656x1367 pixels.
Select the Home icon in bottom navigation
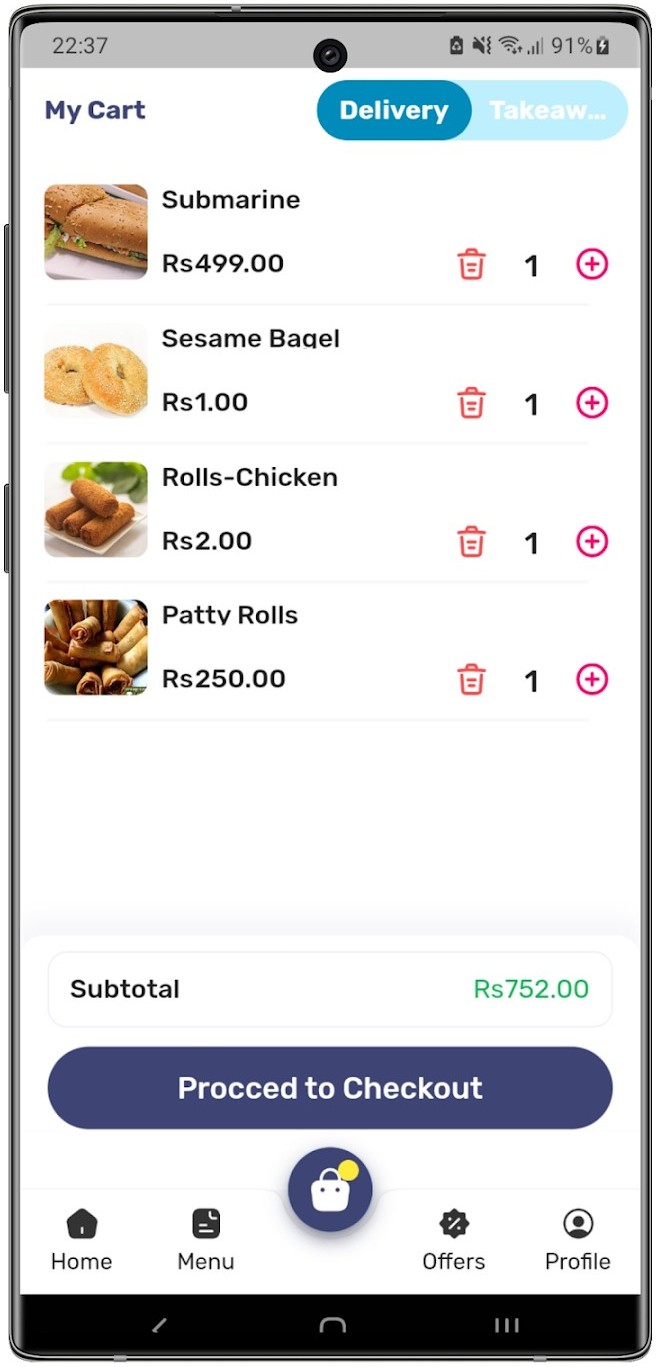click(80, 1222)
